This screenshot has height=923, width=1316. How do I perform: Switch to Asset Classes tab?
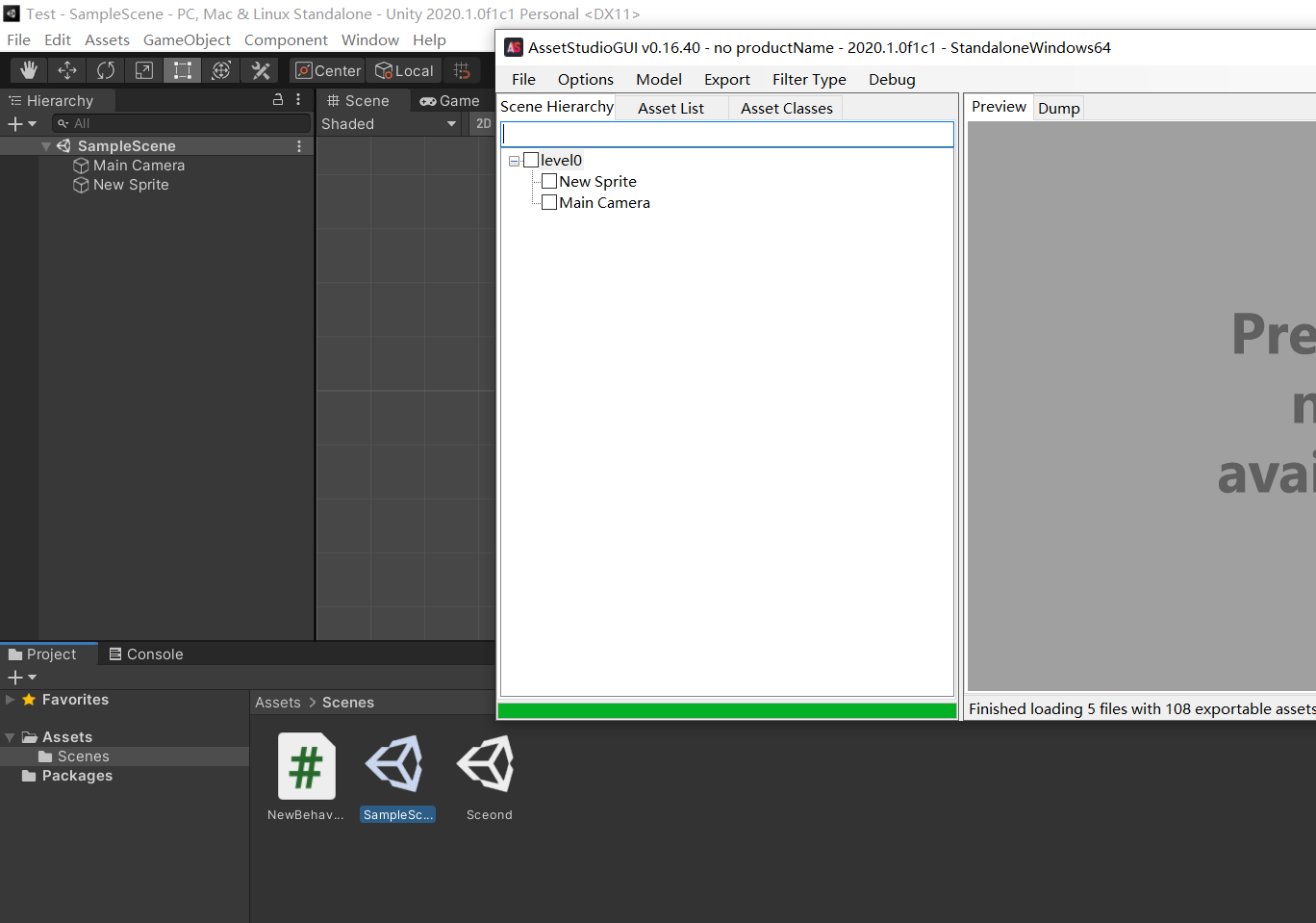coord(786,108)
